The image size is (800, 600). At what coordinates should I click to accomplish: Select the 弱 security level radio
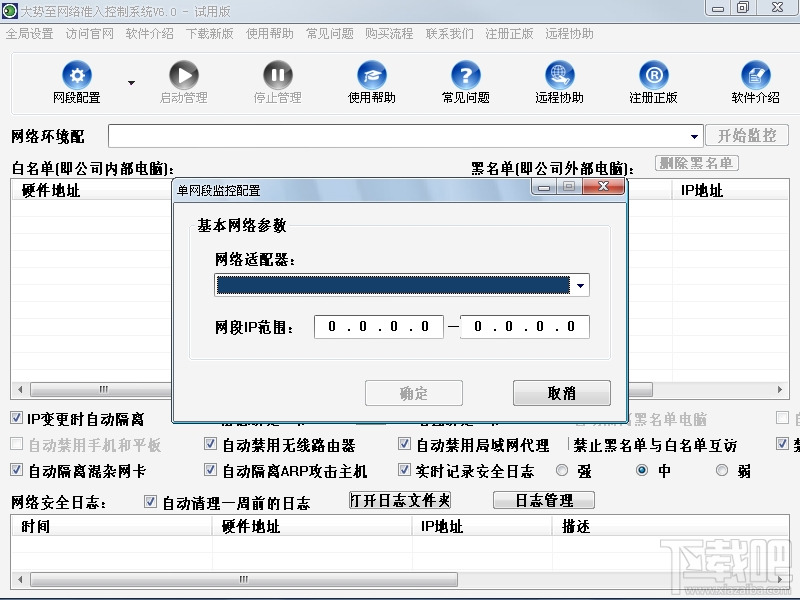click(x=723, y=470)
